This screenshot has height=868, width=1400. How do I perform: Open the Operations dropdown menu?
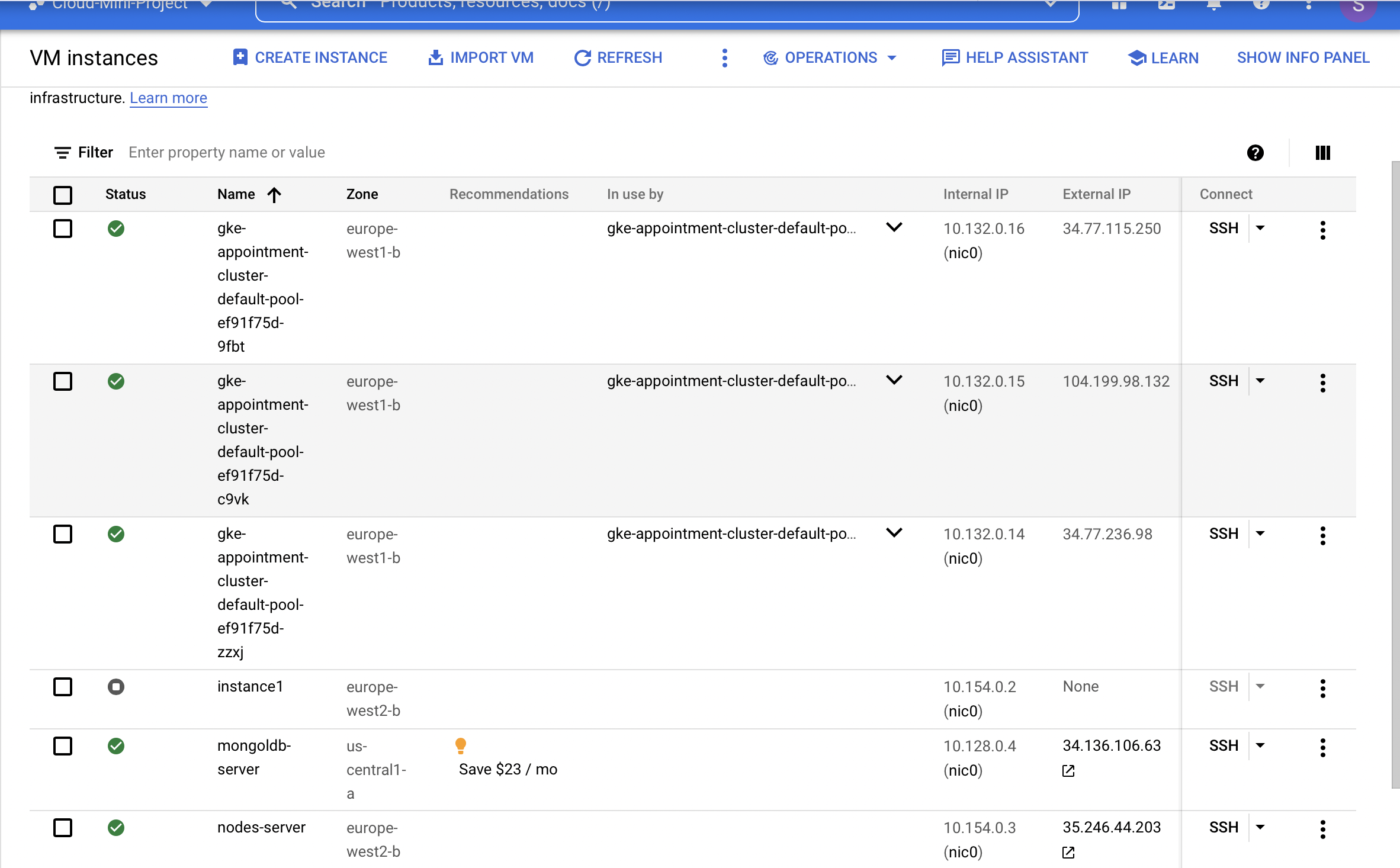pyautogui.click(x=830, y=57)
